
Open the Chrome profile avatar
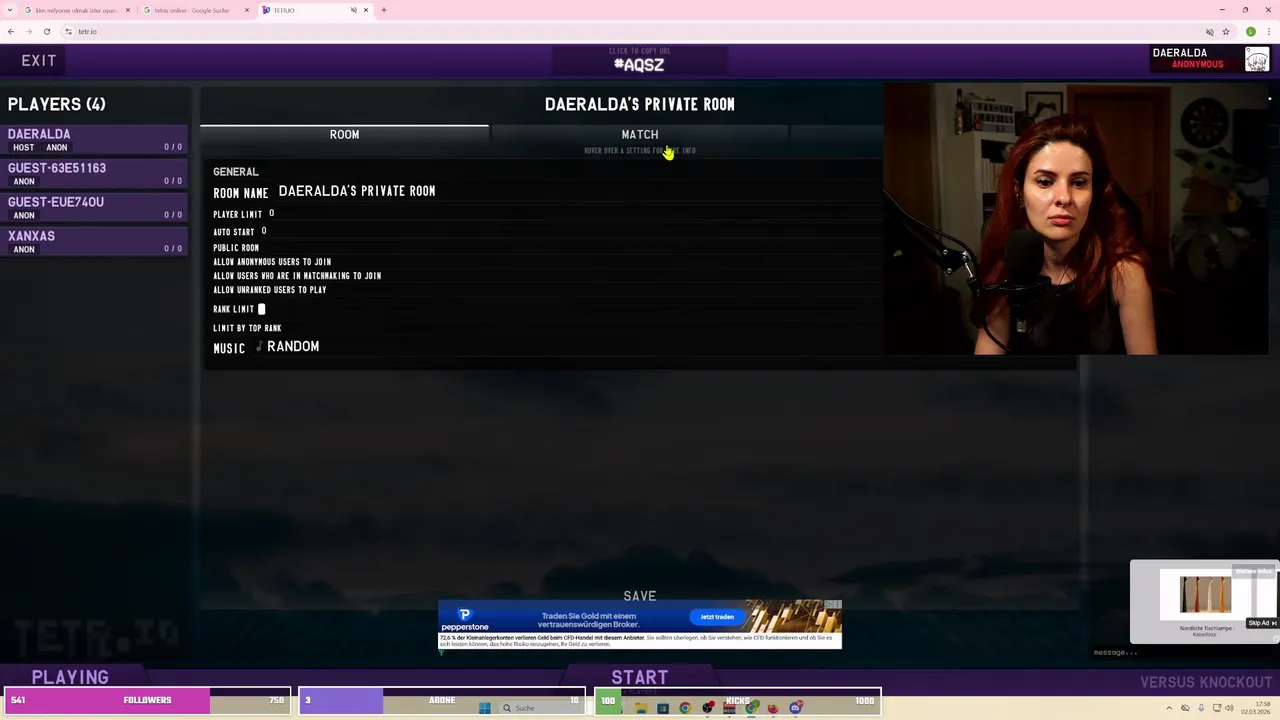click(x=1251, y=31)
